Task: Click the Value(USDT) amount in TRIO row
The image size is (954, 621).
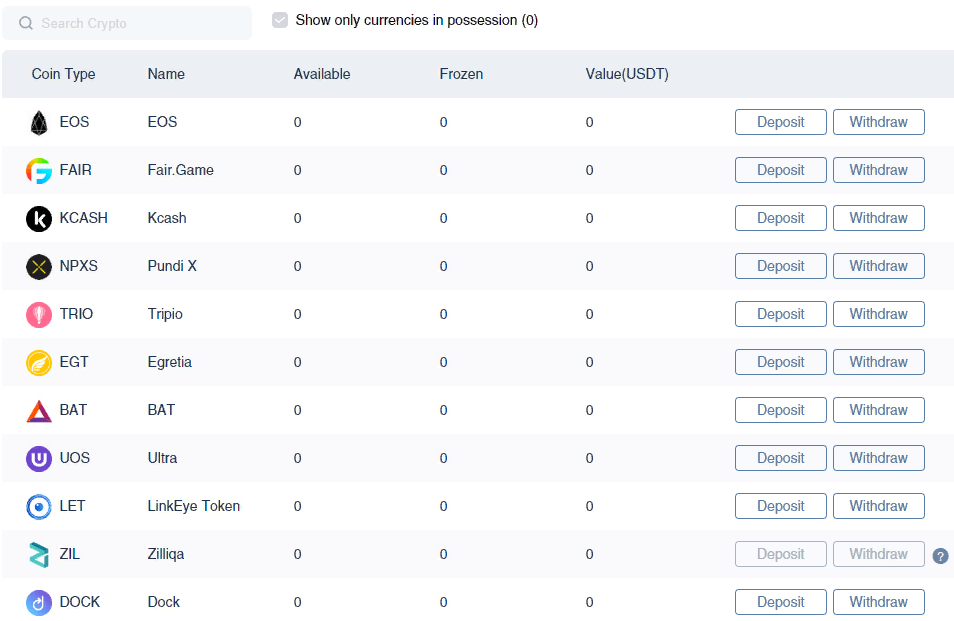Action: [x=590, y=314]
